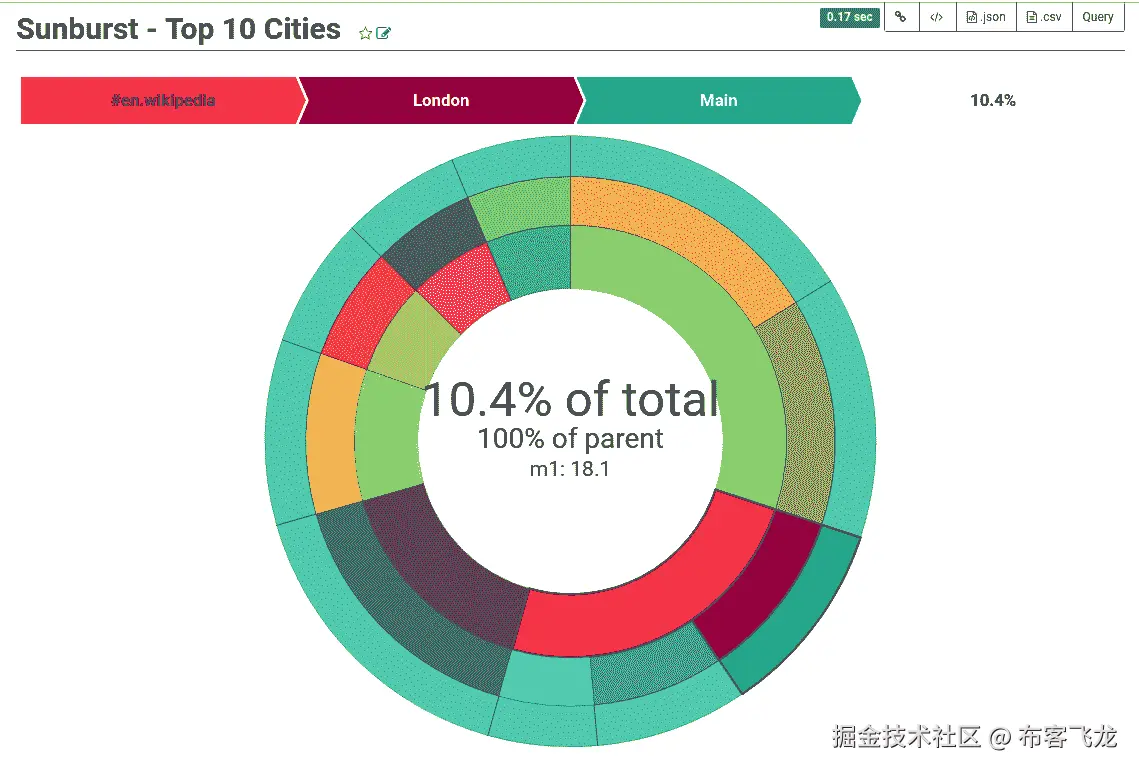
Task: Click the favorite star icon beside title
Action: pos(365,33)
